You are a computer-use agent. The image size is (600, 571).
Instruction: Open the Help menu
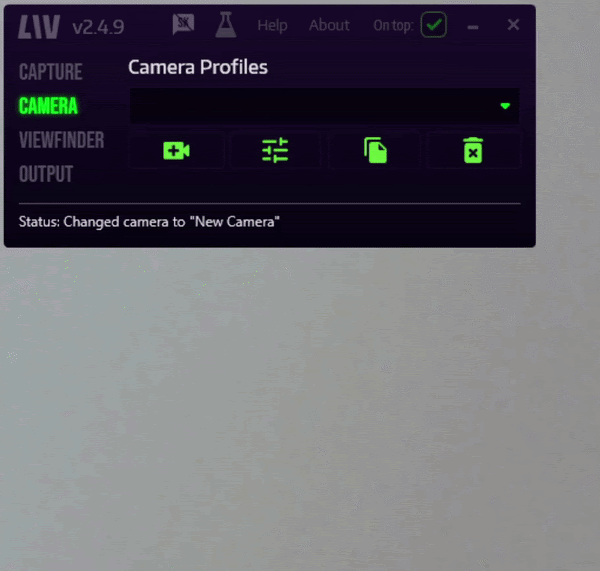coord(272,26)
